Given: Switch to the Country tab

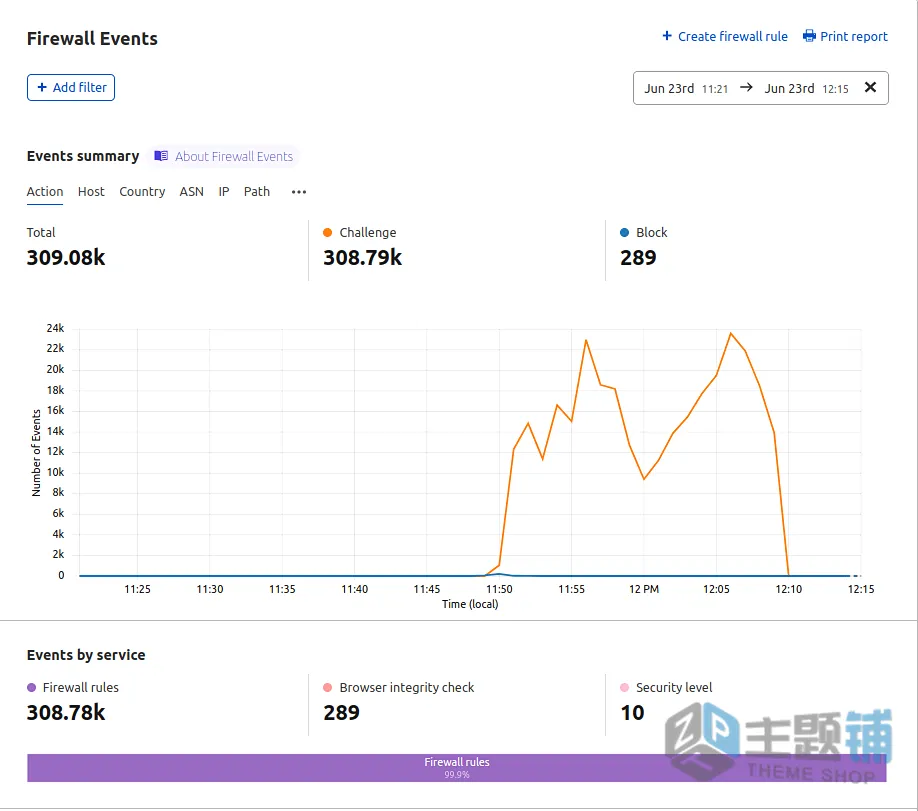Looking at the screenshot, I should click(x=142, y=191).
